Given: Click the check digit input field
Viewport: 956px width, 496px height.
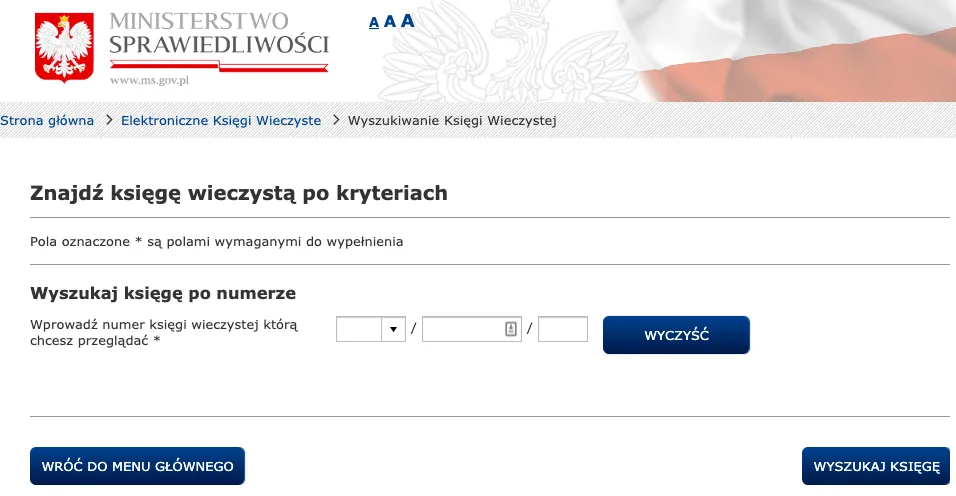Looking at the screenshot, I should [x=563, y=329].
